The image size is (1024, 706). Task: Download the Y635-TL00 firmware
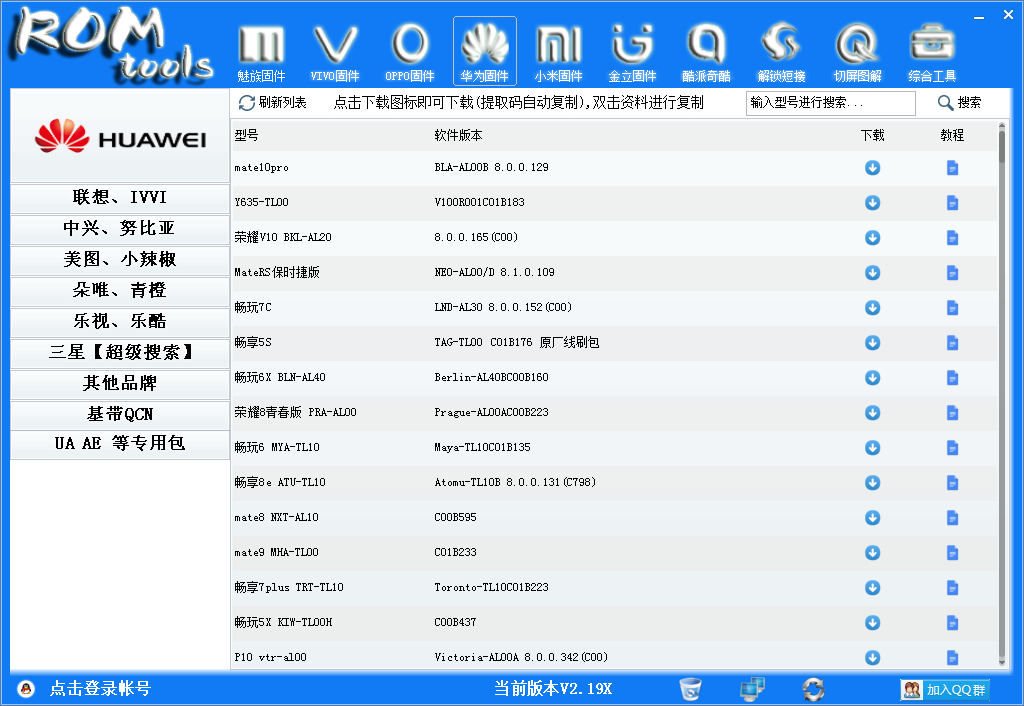pyautogui.click(x=872, y=202)
